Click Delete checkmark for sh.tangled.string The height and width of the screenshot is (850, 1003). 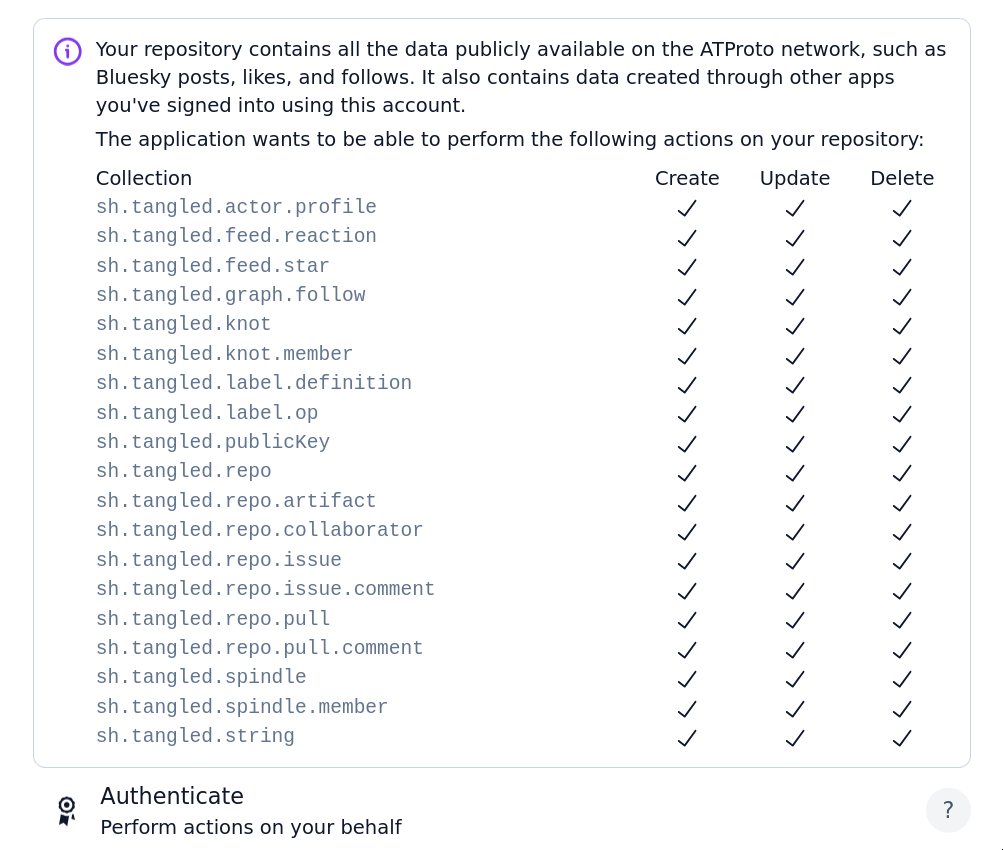point(902,738)
